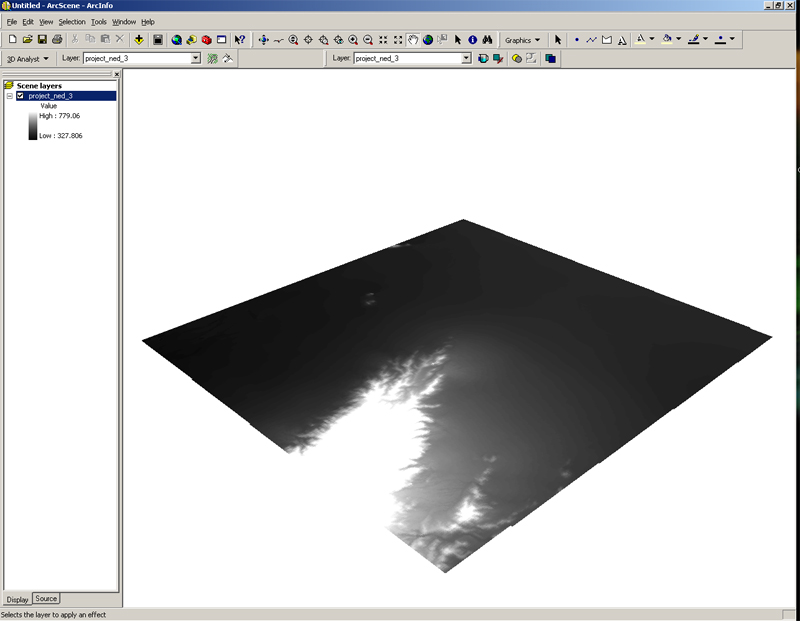Uncheck the project_ned_3 layer visibility checkbox

coord(20,96)
